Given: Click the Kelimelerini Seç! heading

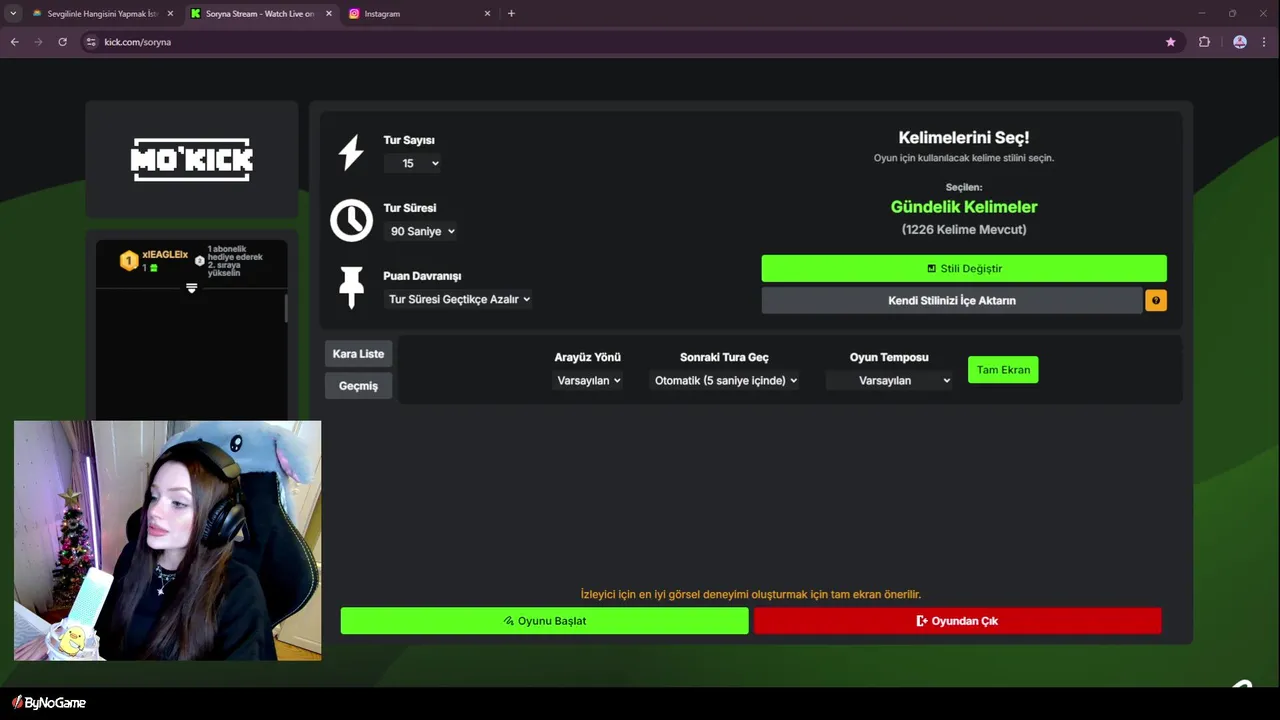Looking at the screenshot, I should [x=964, y=138].
